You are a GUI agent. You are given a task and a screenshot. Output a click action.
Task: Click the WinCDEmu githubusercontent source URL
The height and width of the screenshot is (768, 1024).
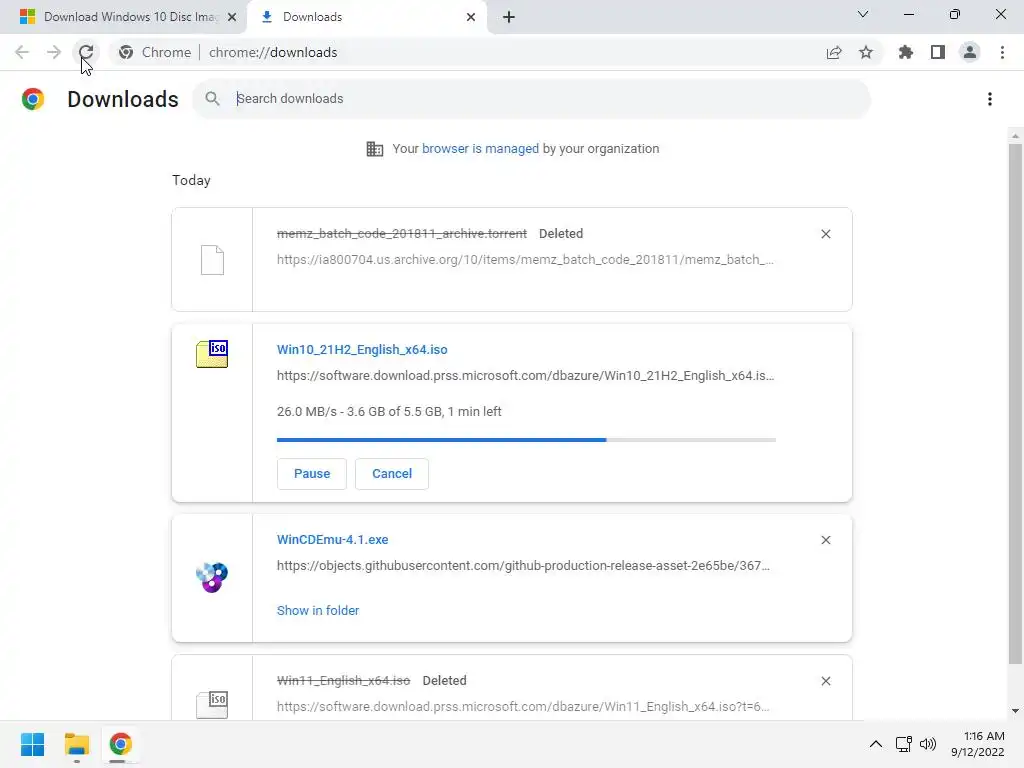click(523, 566)
